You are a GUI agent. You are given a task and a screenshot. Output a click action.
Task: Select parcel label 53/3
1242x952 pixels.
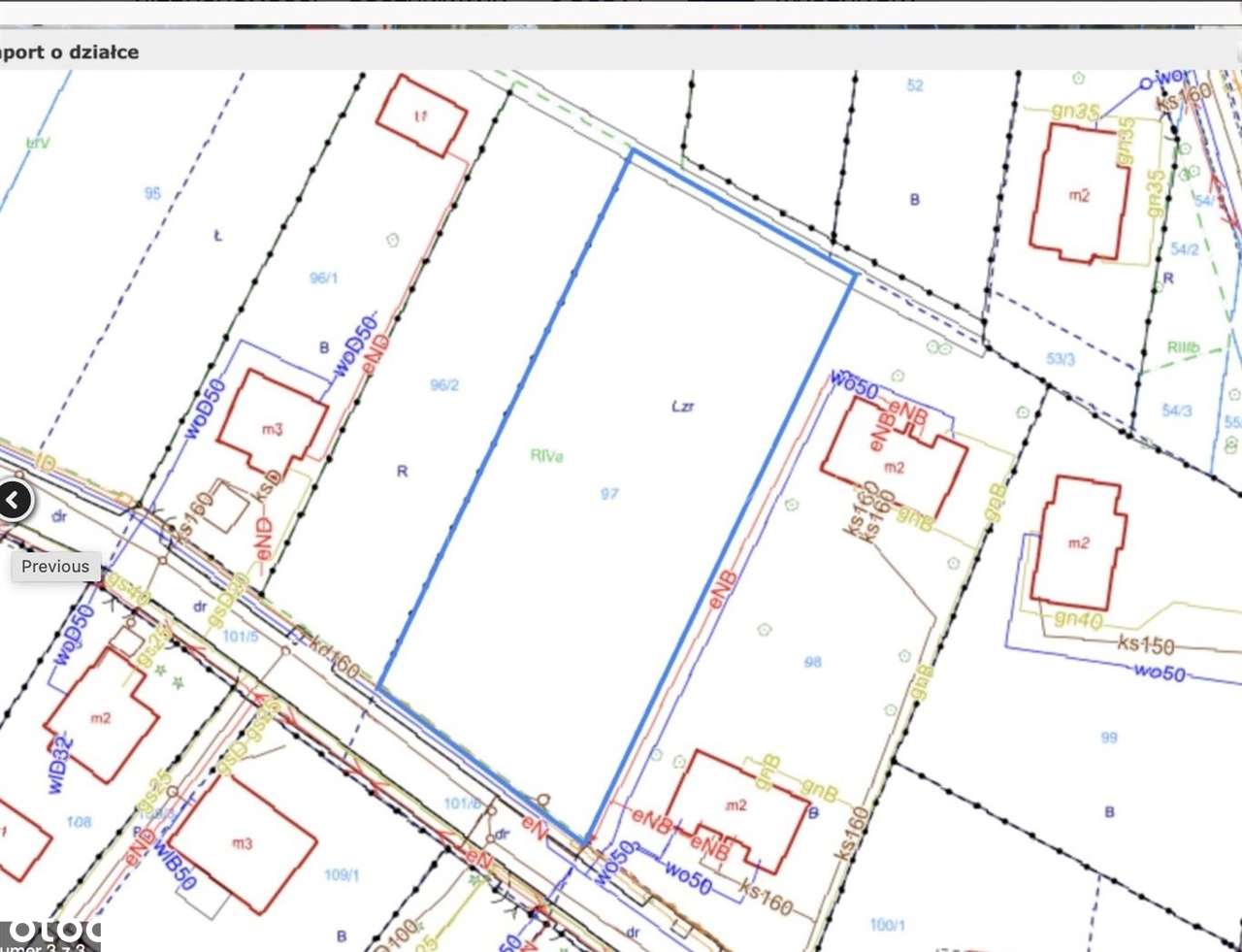pos(1061,359)
